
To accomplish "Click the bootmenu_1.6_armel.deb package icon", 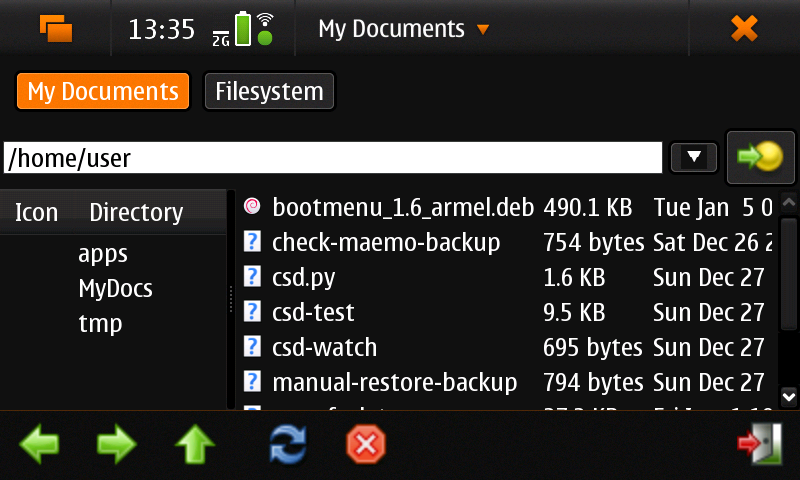I will 253,208.
